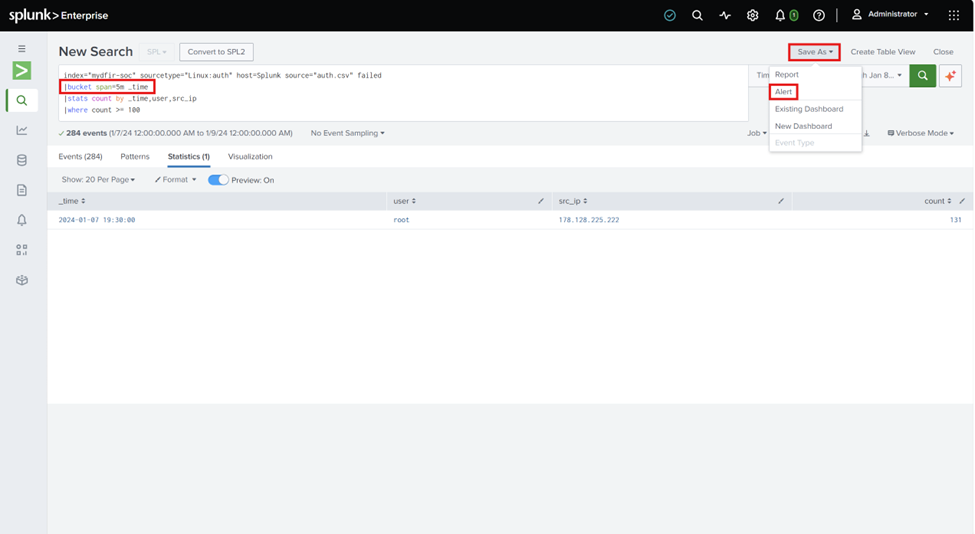Image resolution: width=975 pixels, height=534 pixels.
Task: Open the AI assistant sparkle icon
Action: point(950,76)
